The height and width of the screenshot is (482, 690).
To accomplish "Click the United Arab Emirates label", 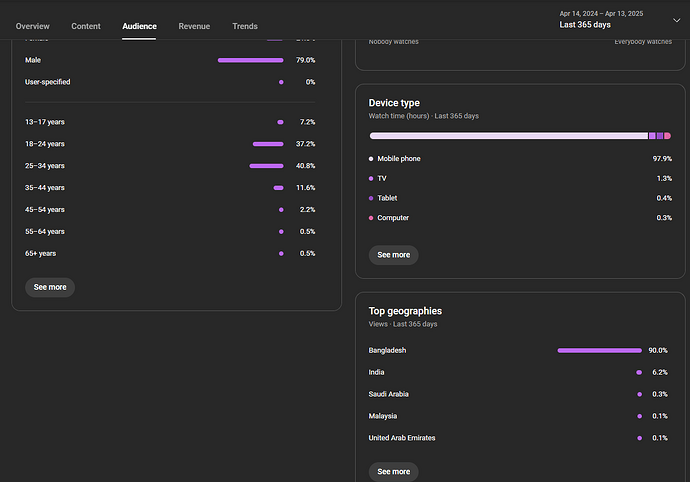I will pyautogui.click(x=402, y=438).
